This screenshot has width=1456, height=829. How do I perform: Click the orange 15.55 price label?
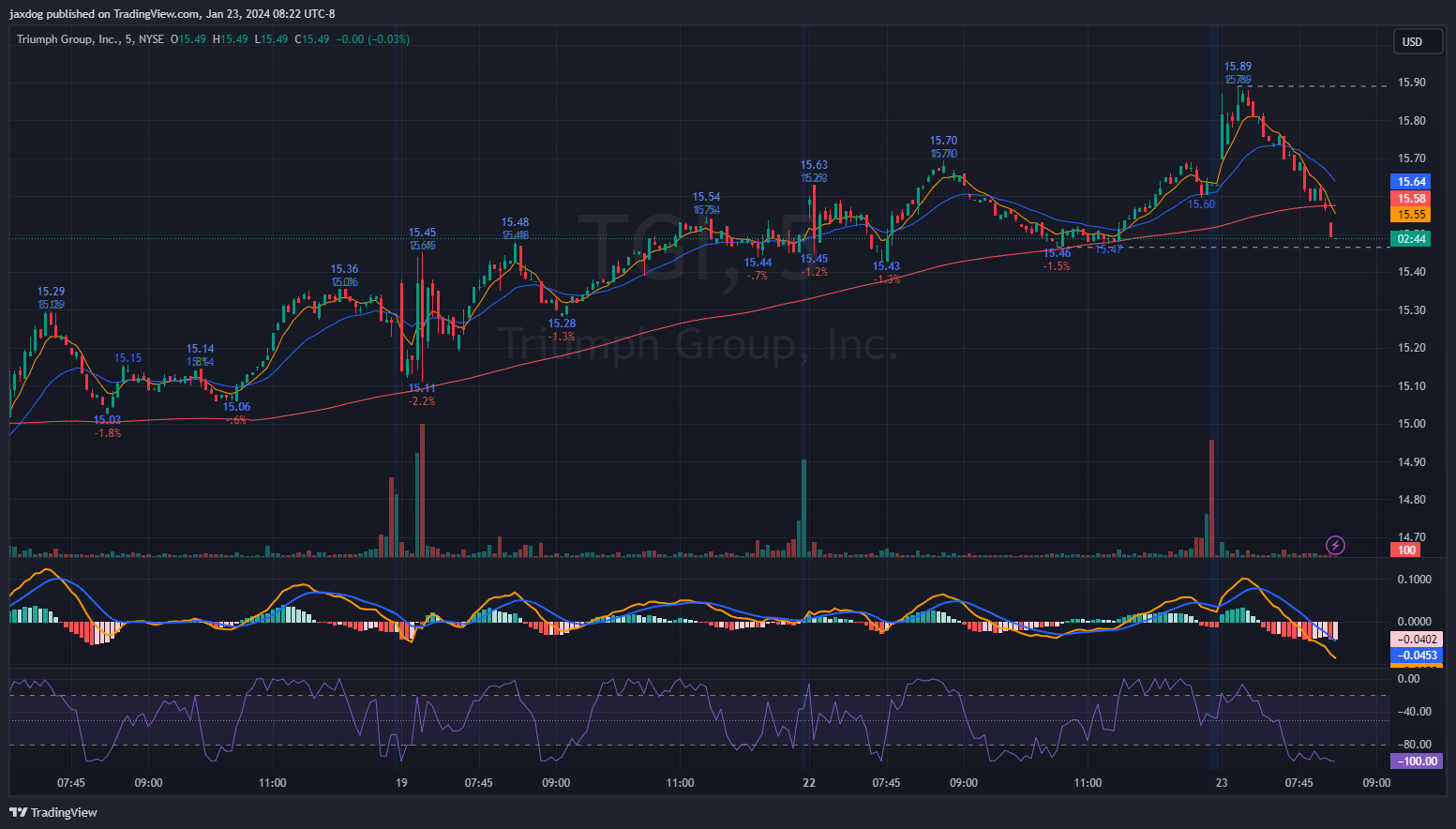[1412, 215]
